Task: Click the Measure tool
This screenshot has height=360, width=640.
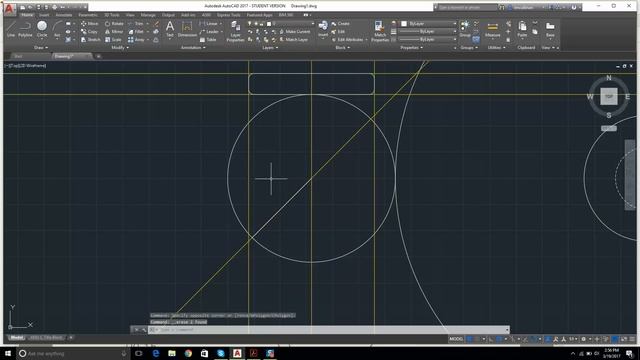Action: [x=493, y=29]
